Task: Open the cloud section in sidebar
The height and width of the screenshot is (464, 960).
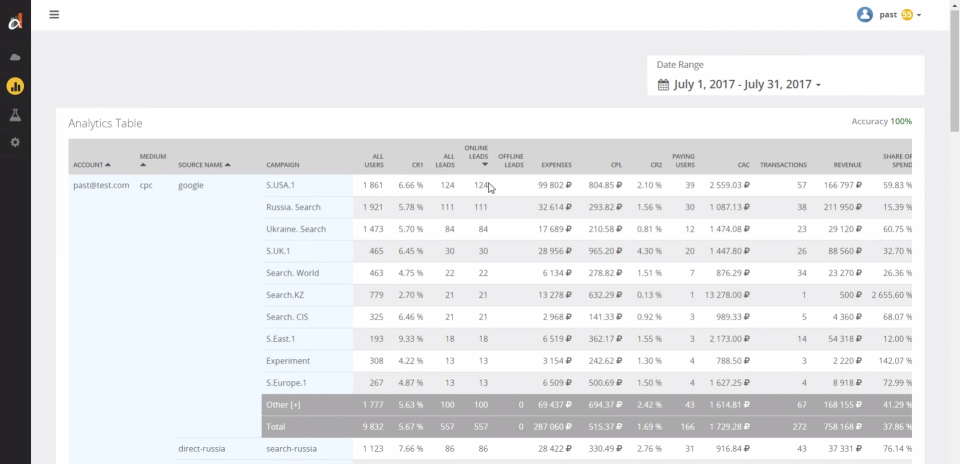Action: click(15, 58)
